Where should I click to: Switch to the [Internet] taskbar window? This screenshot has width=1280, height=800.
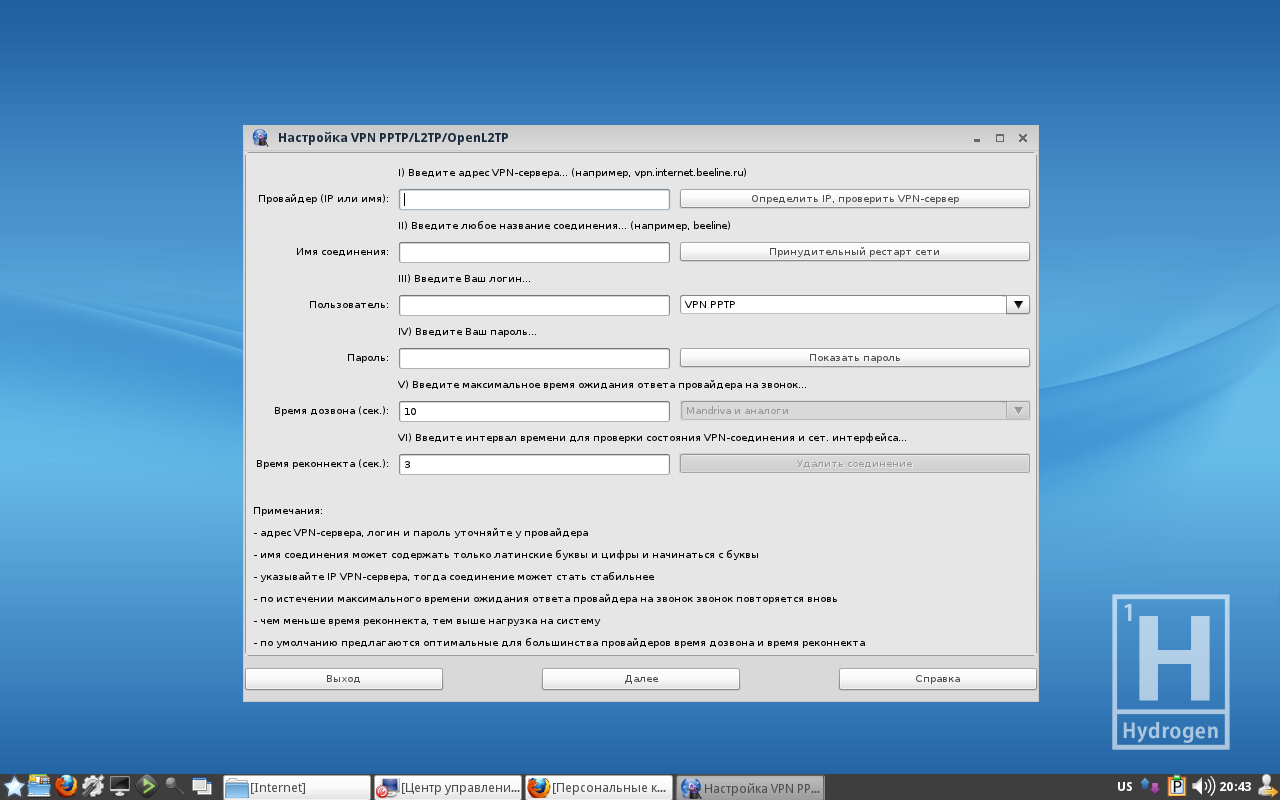pos(296,788)
